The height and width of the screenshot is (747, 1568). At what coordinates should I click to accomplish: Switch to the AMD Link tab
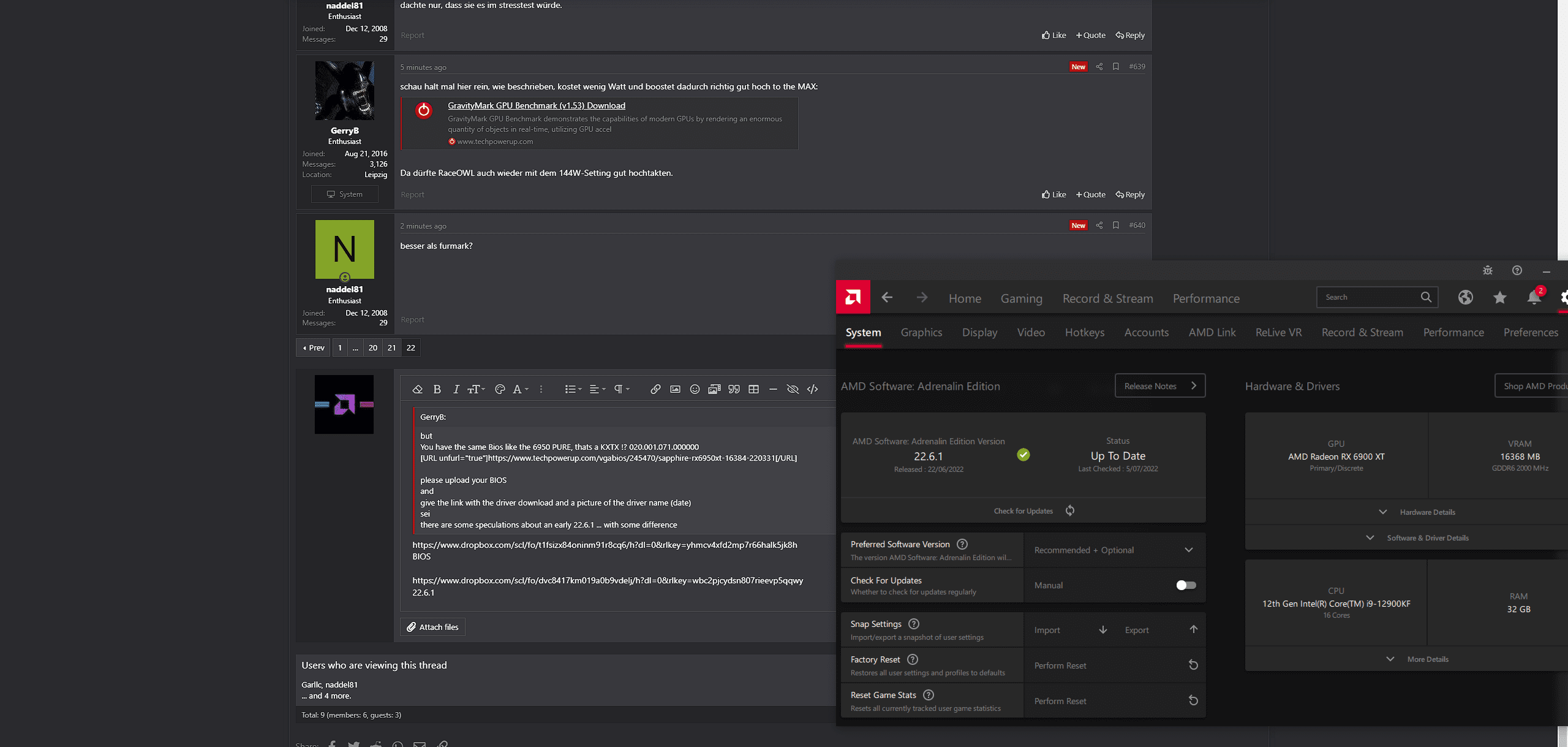point(1212,332)
